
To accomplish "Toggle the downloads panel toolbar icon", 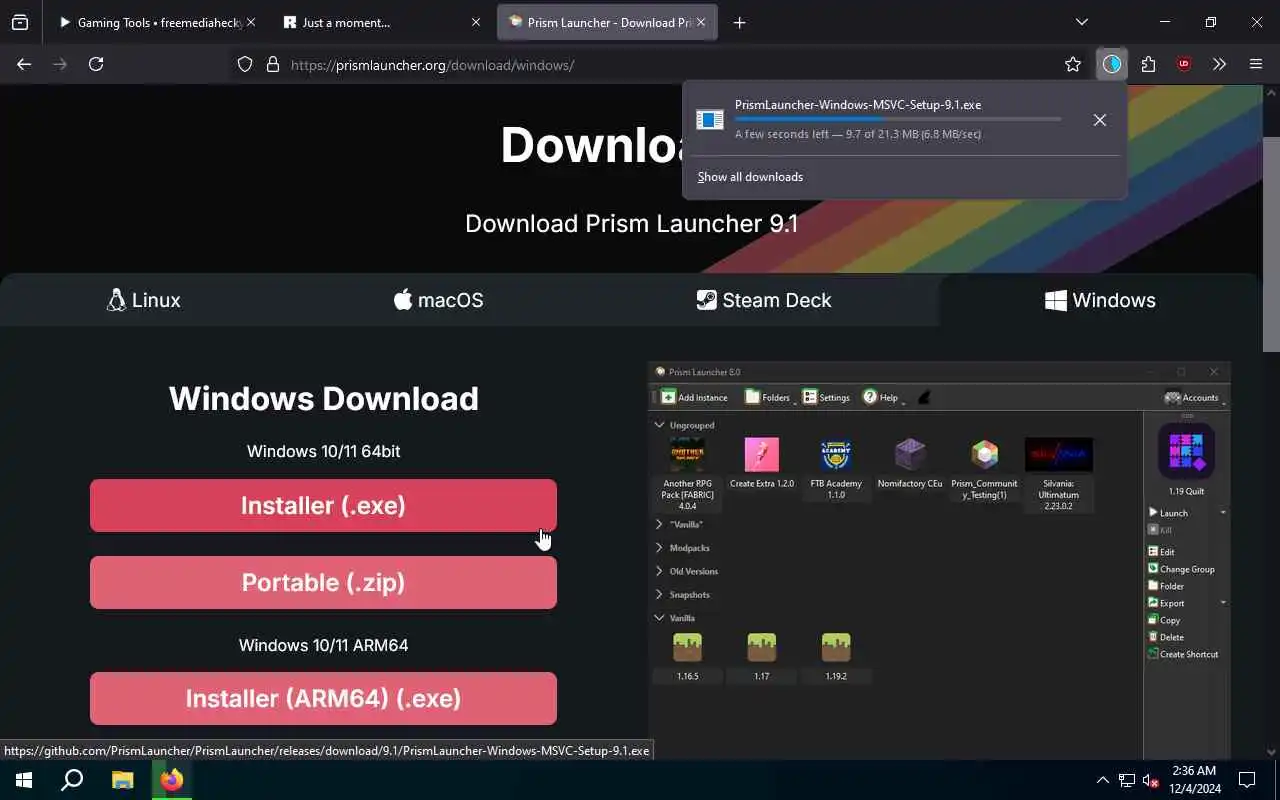I will (1112, 64).
